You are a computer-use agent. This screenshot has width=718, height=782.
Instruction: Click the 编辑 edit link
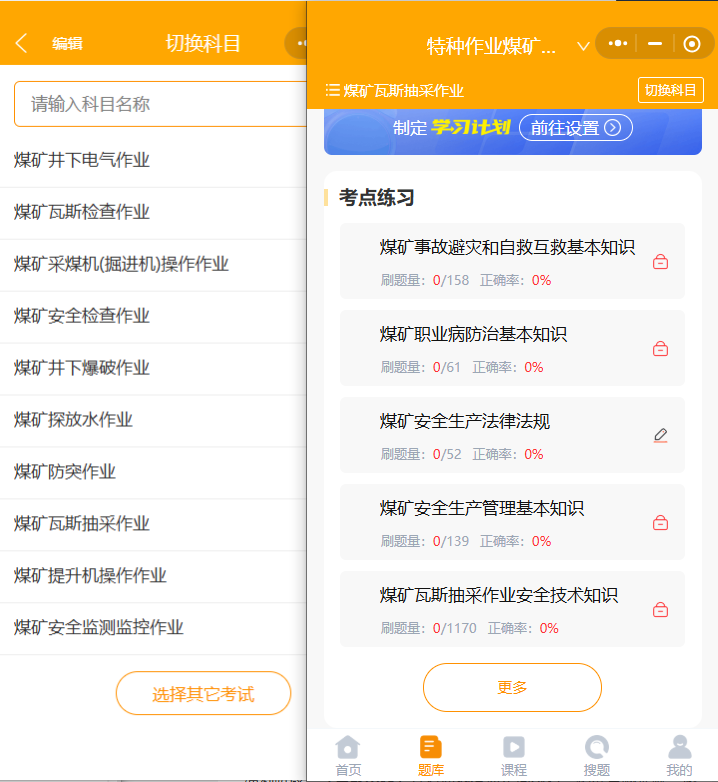(67, 44)
